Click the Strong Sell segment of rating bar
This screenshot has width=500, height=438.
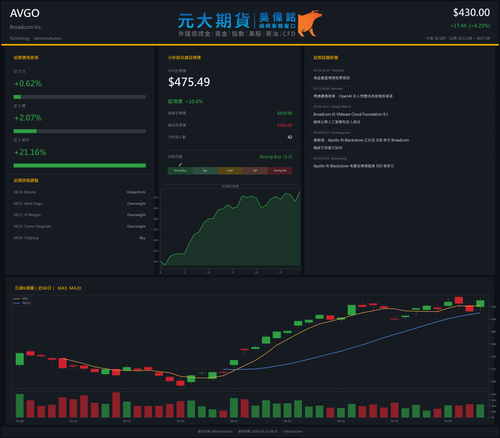280,171
